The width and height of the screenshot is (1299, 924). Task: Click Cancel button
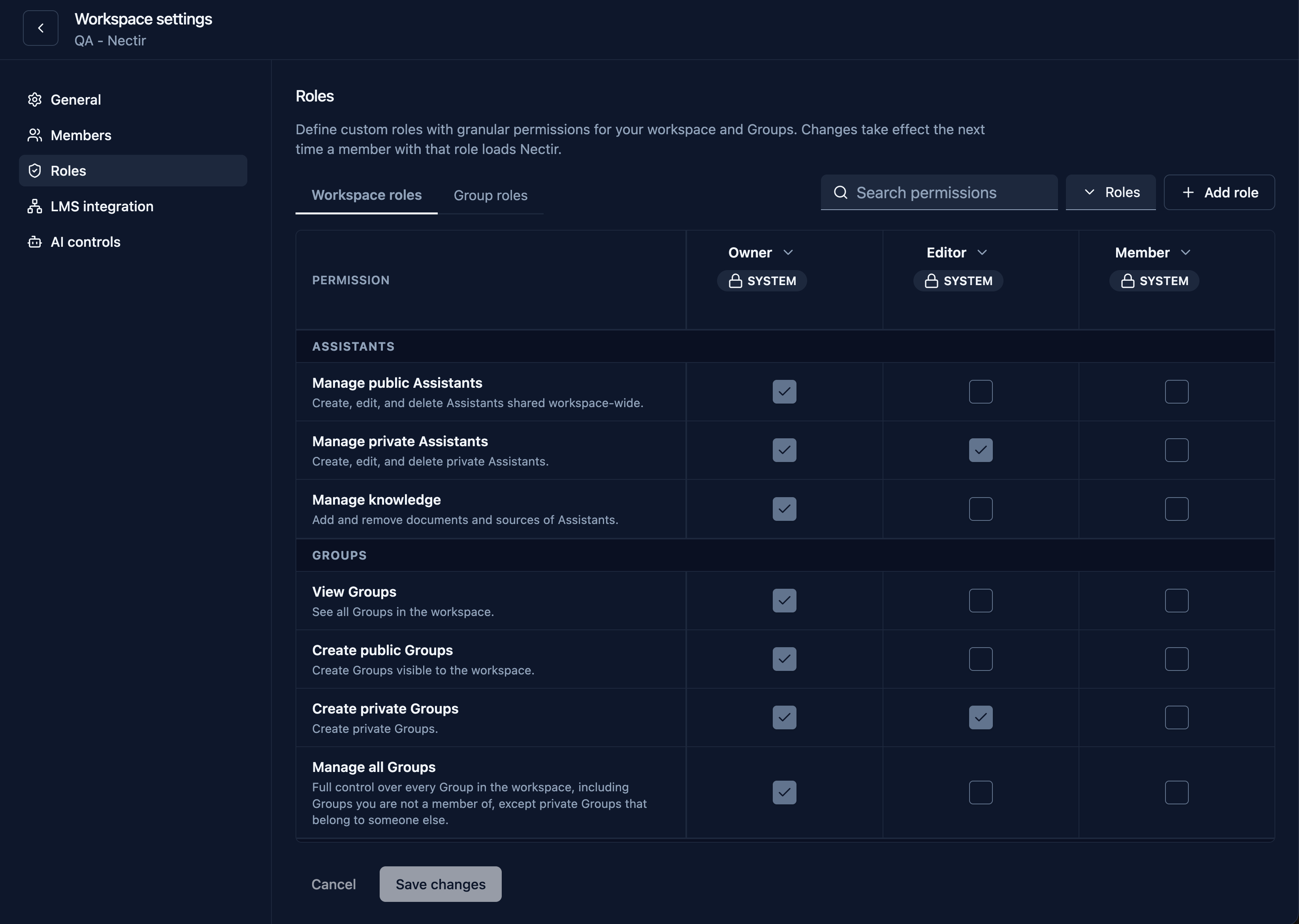click(x=333, y=884)
